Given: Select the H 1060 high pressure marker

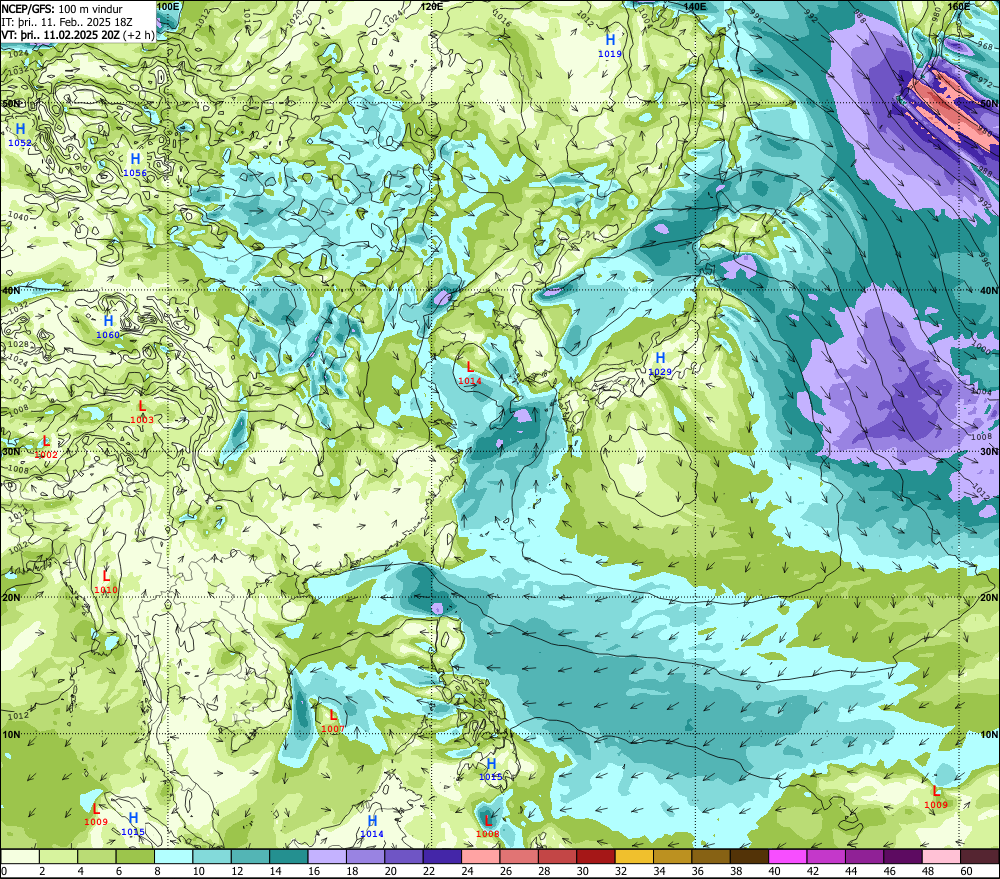Looking at the screenshot, I should (108, 327).
